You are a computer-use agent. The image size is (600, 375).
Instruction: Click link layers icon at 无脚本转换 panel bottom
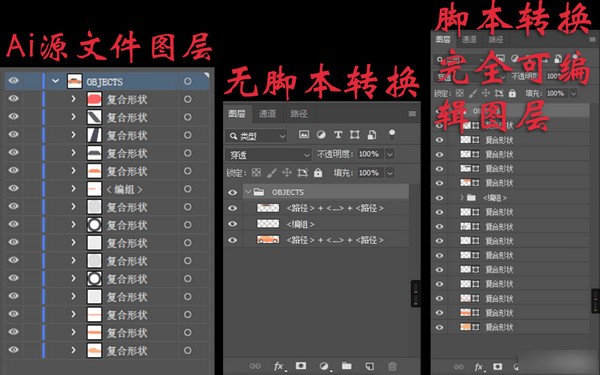pyautogui.click(x=255, y=366)
